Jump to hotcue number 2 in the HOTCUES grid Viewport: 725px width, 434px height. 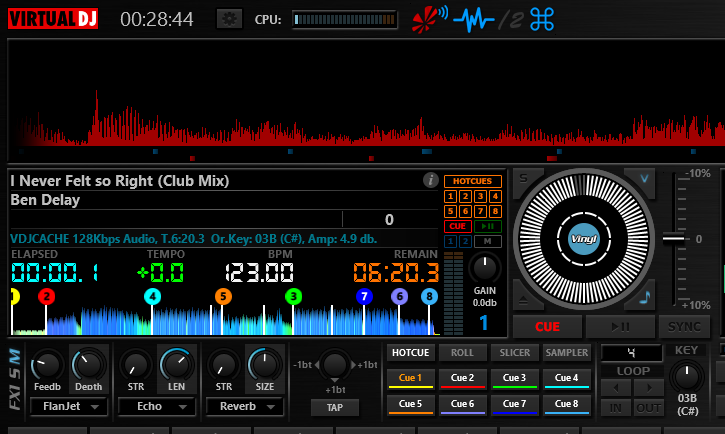465,196
